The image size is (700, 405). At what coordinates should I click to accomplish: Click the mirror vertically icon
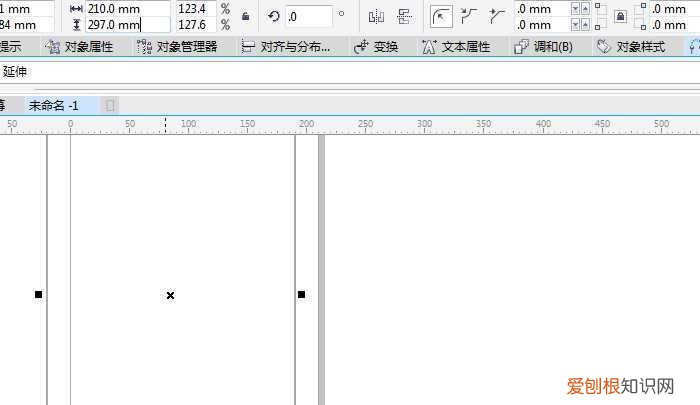tap(404, 16)
